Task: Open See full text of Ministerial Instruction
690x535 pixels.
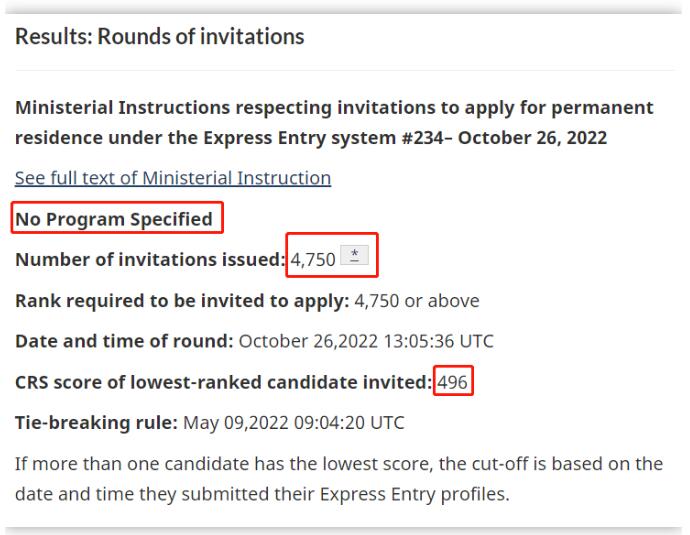Action: 173,178
